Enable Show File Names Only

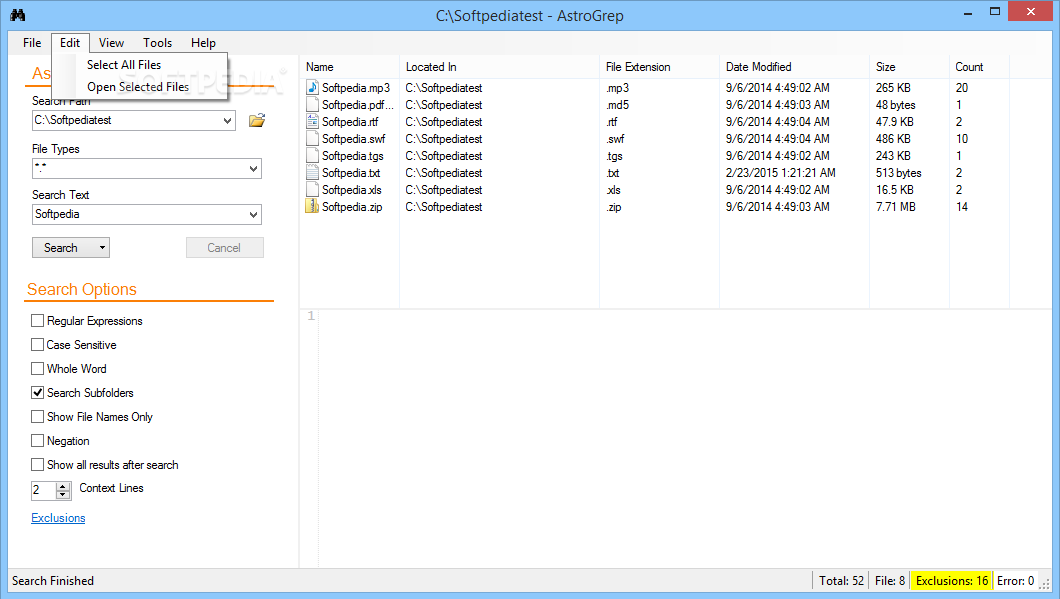(38, 416)
